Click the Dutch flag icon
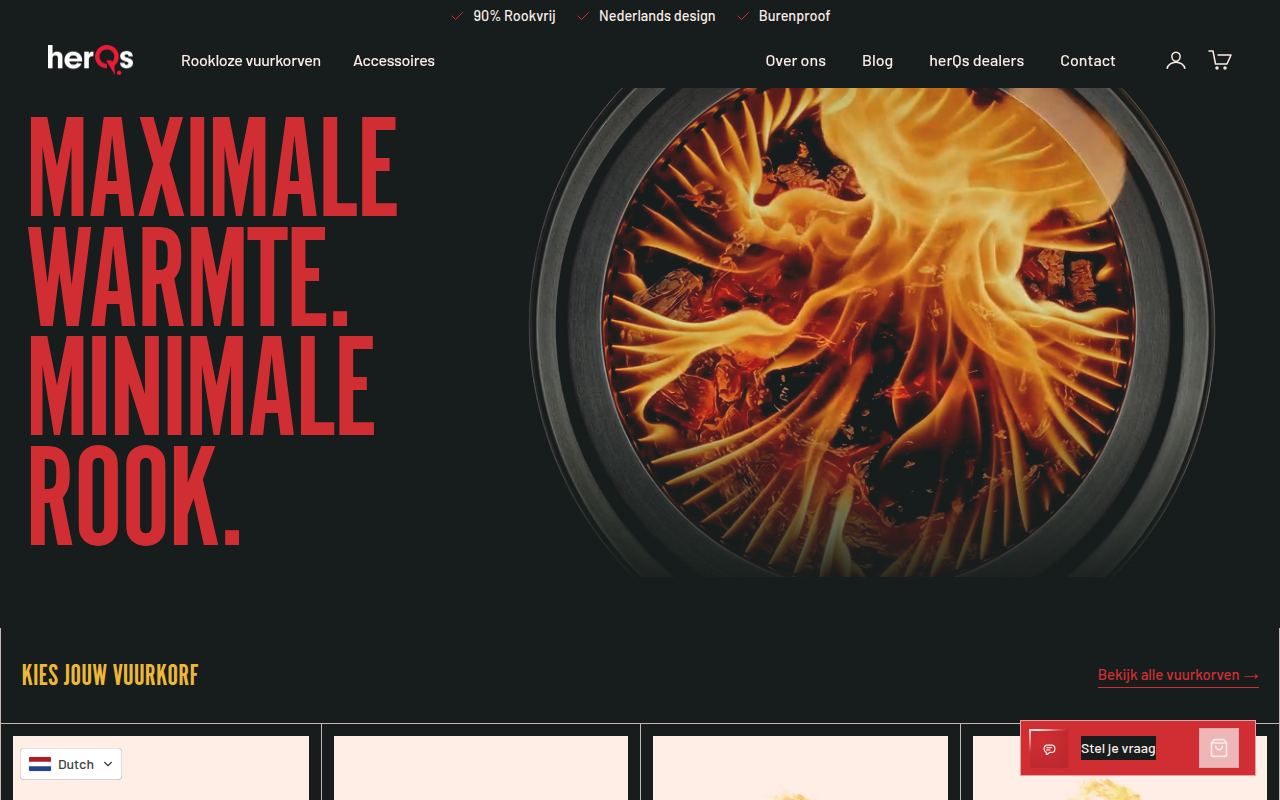 coord(40,764)
